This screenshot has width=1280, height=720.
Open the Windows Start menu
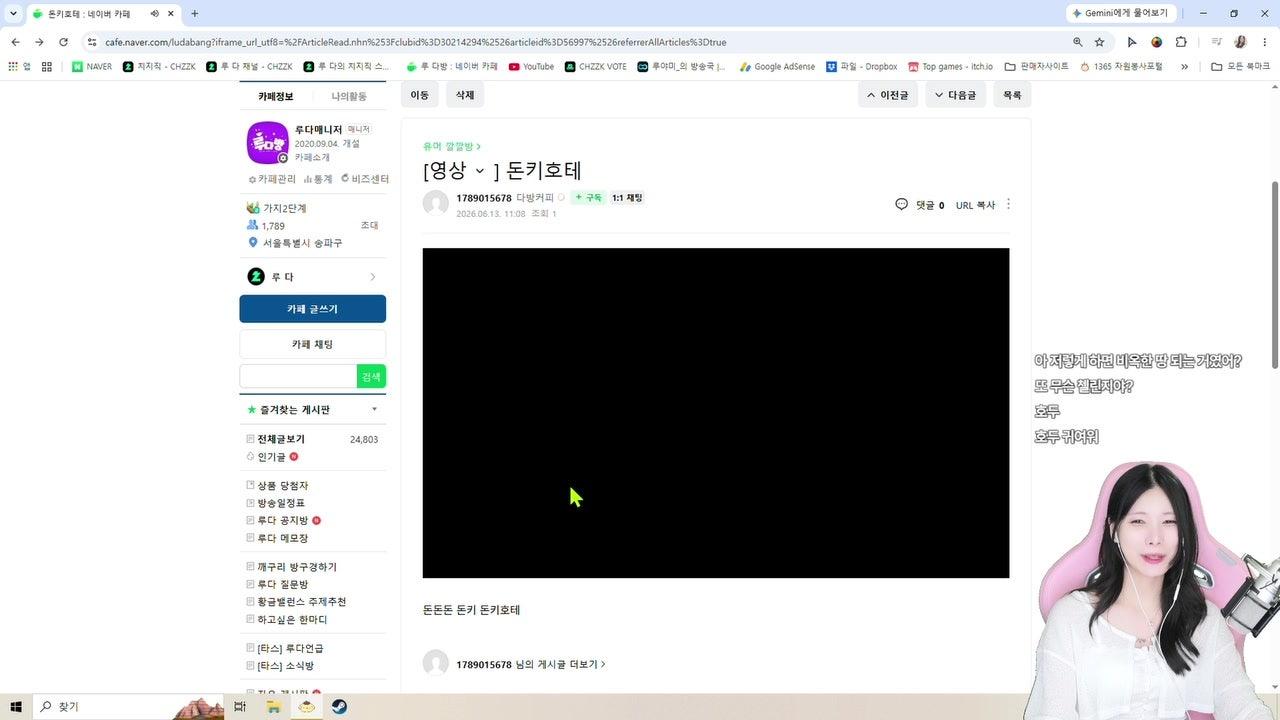[x=16, y=707]
